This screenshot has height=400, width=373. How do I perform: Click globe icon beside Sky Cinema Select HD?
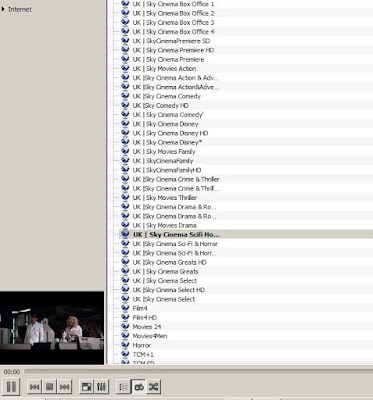tap(125, 290)
